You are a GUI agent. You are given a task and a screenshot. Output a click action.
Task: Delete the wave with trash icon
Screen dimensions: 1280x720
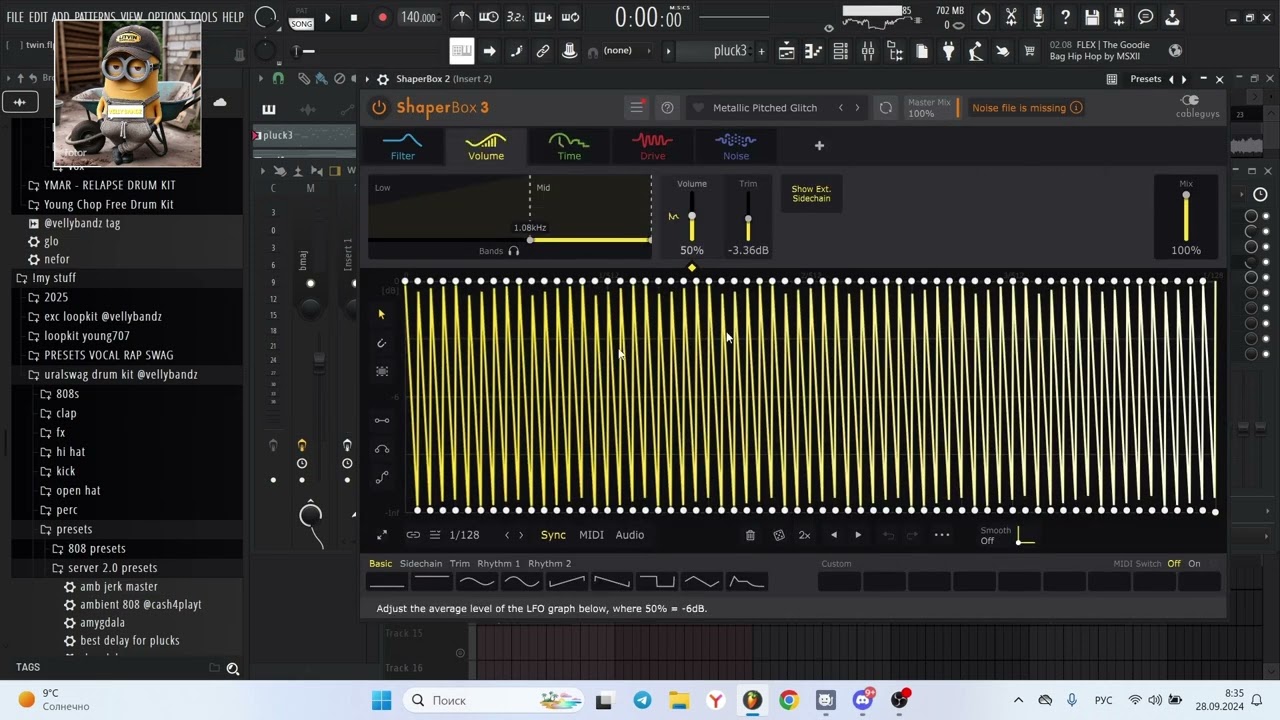pos(750,535)
